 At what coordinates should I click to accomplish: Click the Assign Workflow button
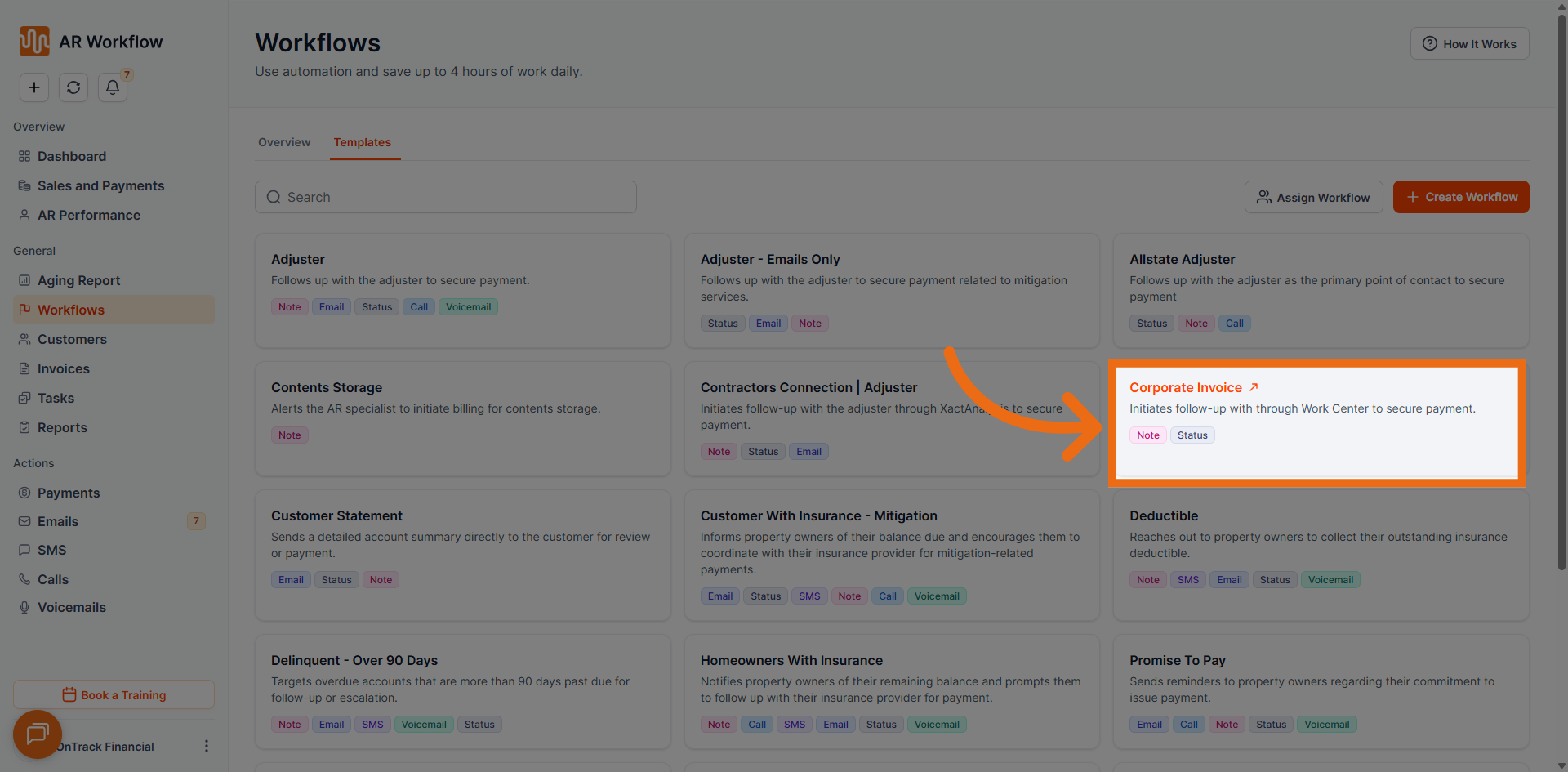(1313, 197)
